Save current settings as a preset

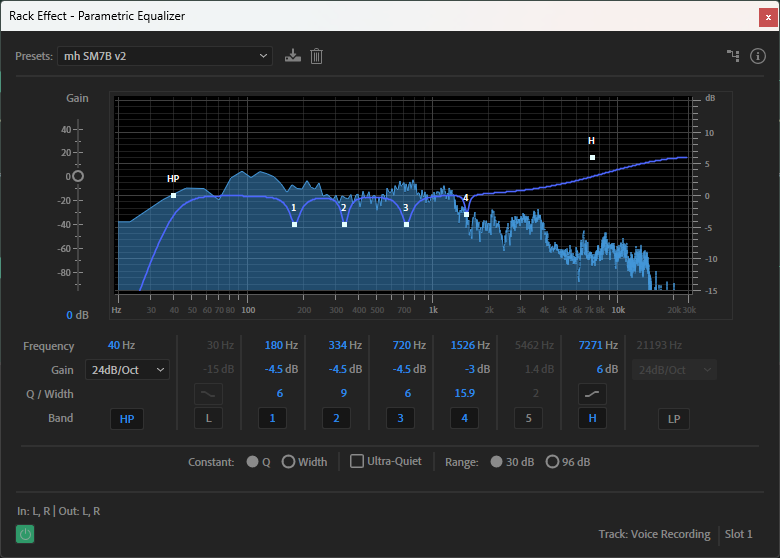pyautogui.click(x=292, y=56)
